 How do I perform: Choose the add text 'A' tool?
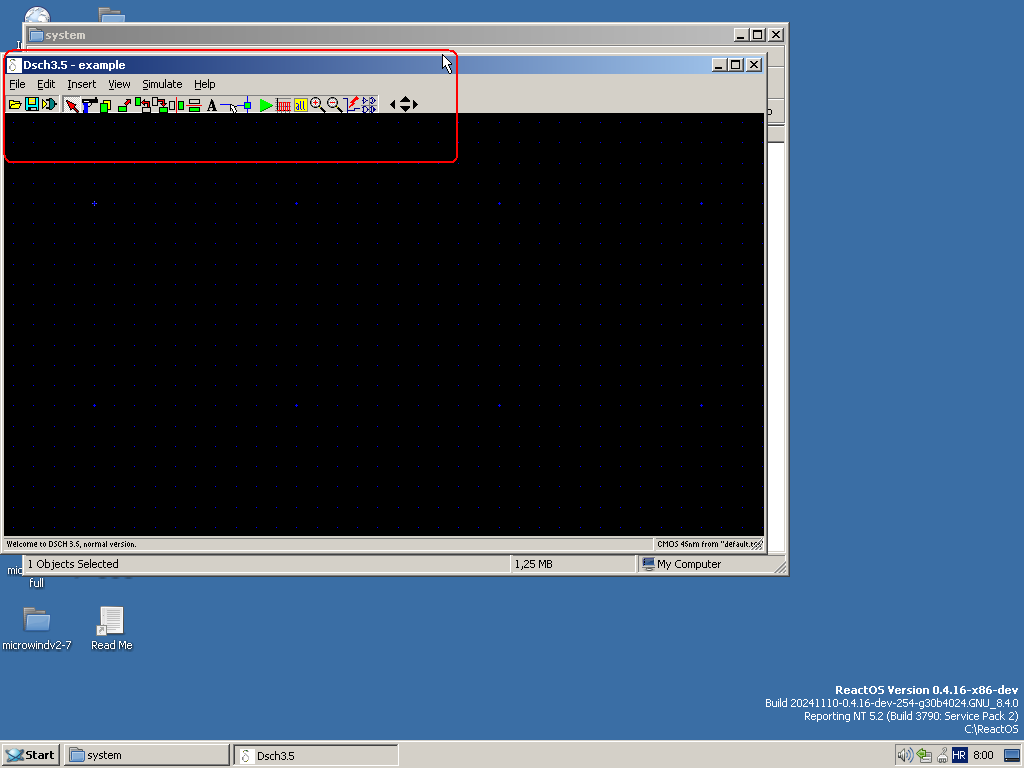(212, 104)
